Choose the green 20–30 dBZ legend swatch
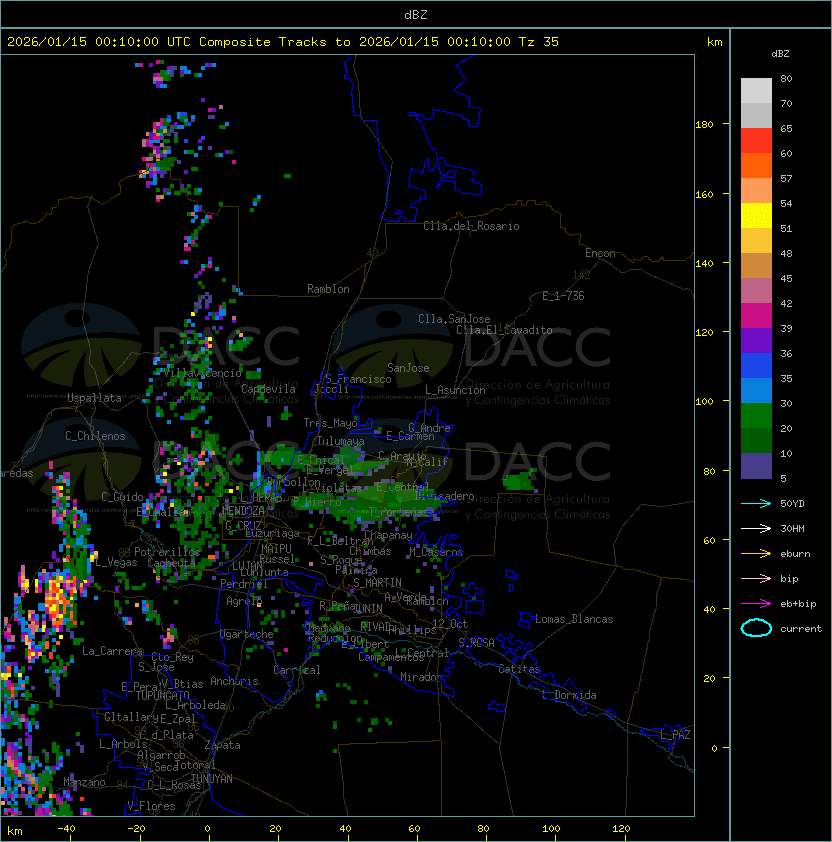 (756, 416)
